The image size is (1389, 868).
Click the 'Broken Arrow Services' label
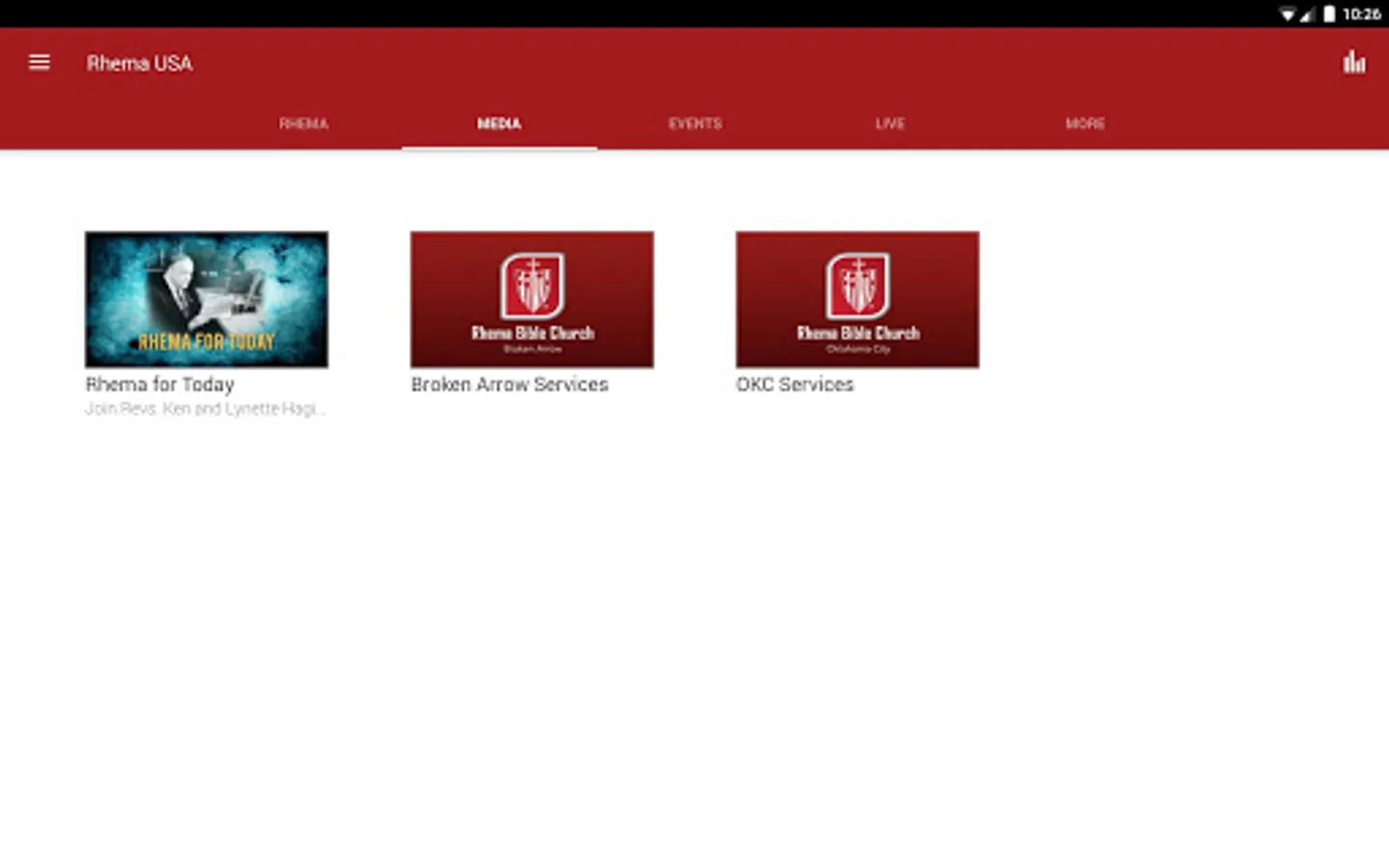(509, 384)
